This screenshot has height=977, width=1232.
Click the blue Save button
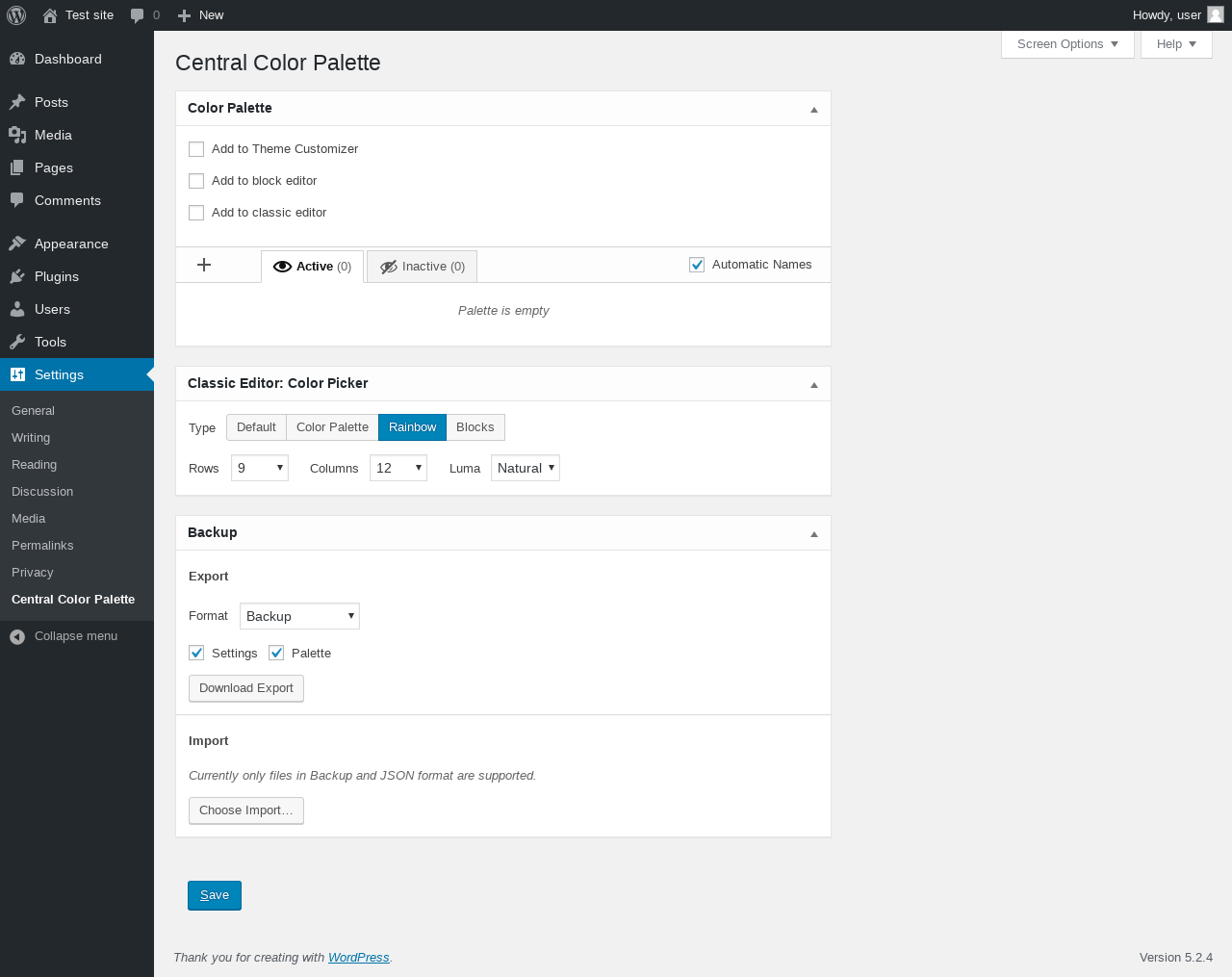[x=215, y=895]
